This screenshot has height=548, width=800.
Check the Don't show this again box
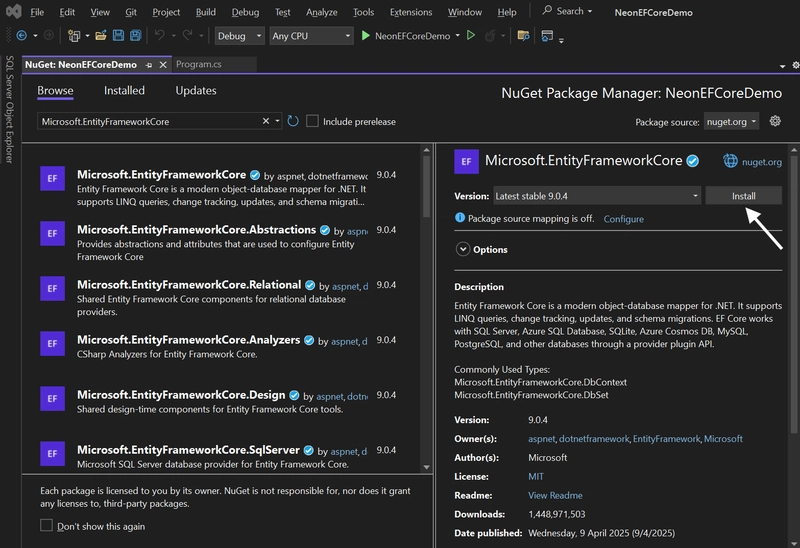coord(46,526)
